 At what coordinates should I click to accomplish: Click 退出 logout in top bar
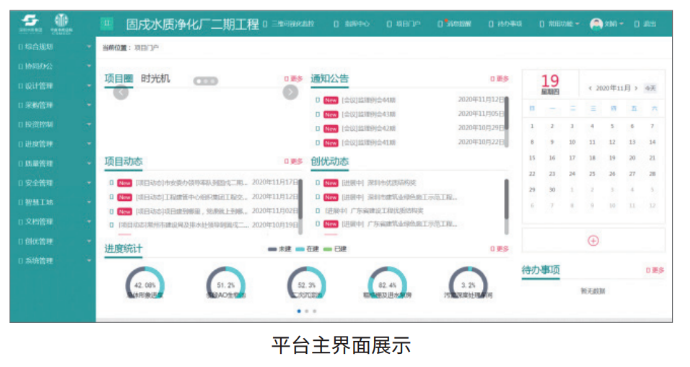tap(646, 24)
